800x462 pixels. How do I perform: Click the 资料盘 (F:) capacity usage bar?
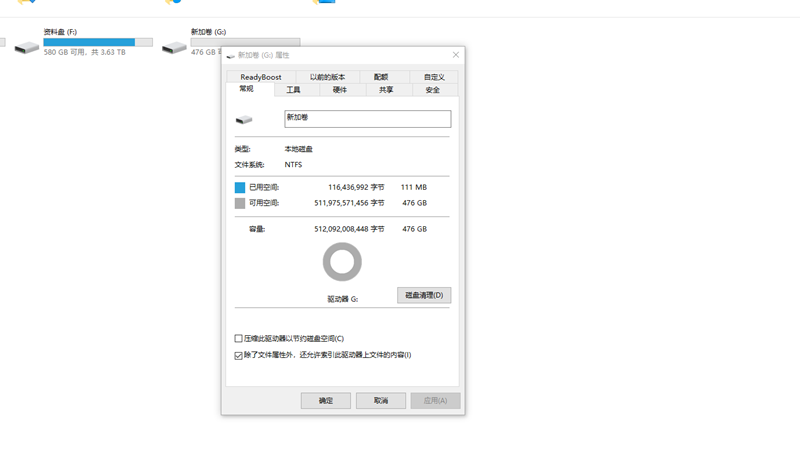[x=98, y=42]
